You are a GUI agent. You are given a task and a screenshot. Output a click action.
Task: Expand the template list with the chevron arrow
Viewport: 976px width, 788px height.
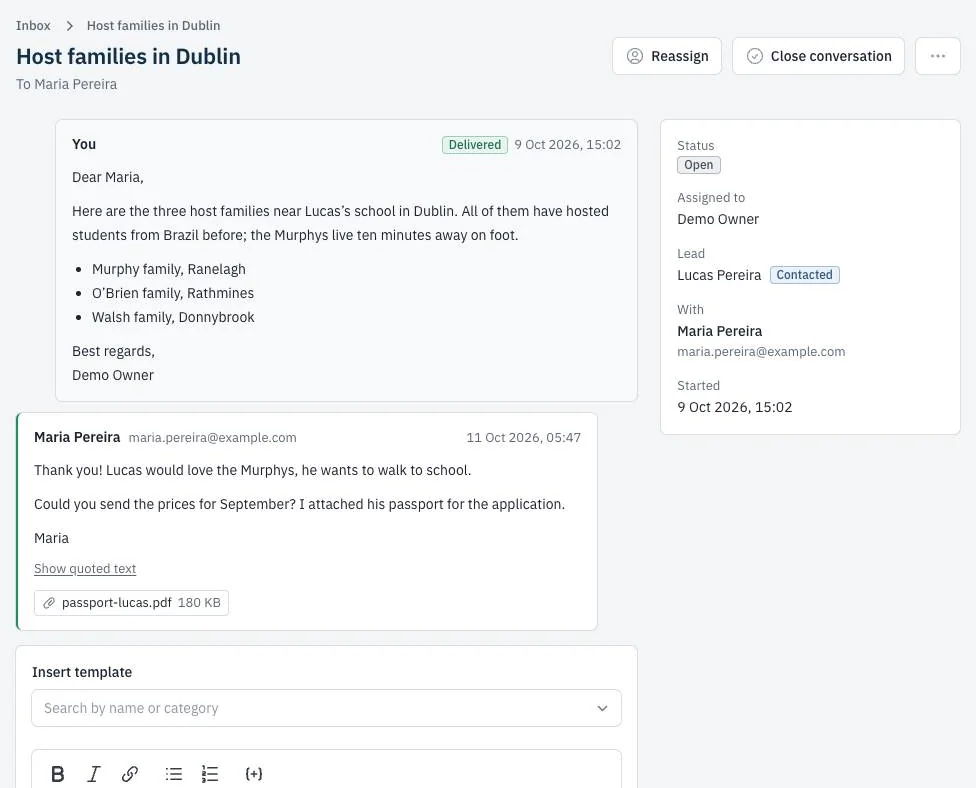pos(602,708)
